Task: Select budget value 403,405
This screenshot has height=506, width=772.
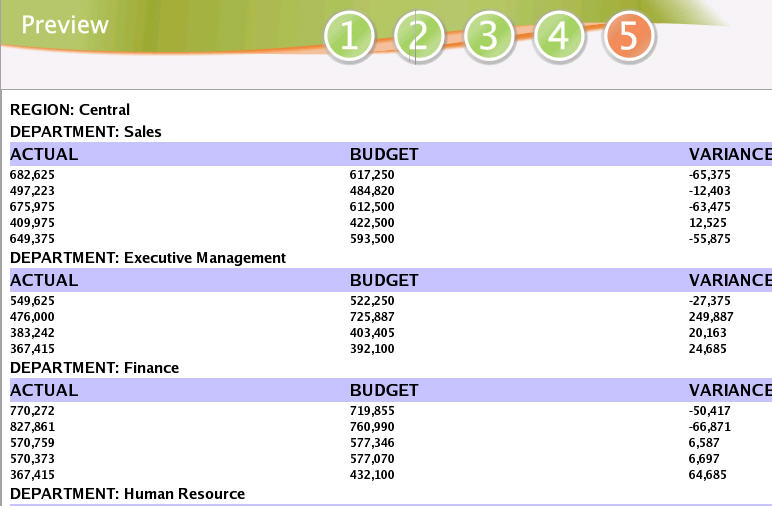Action: (372, 333)
